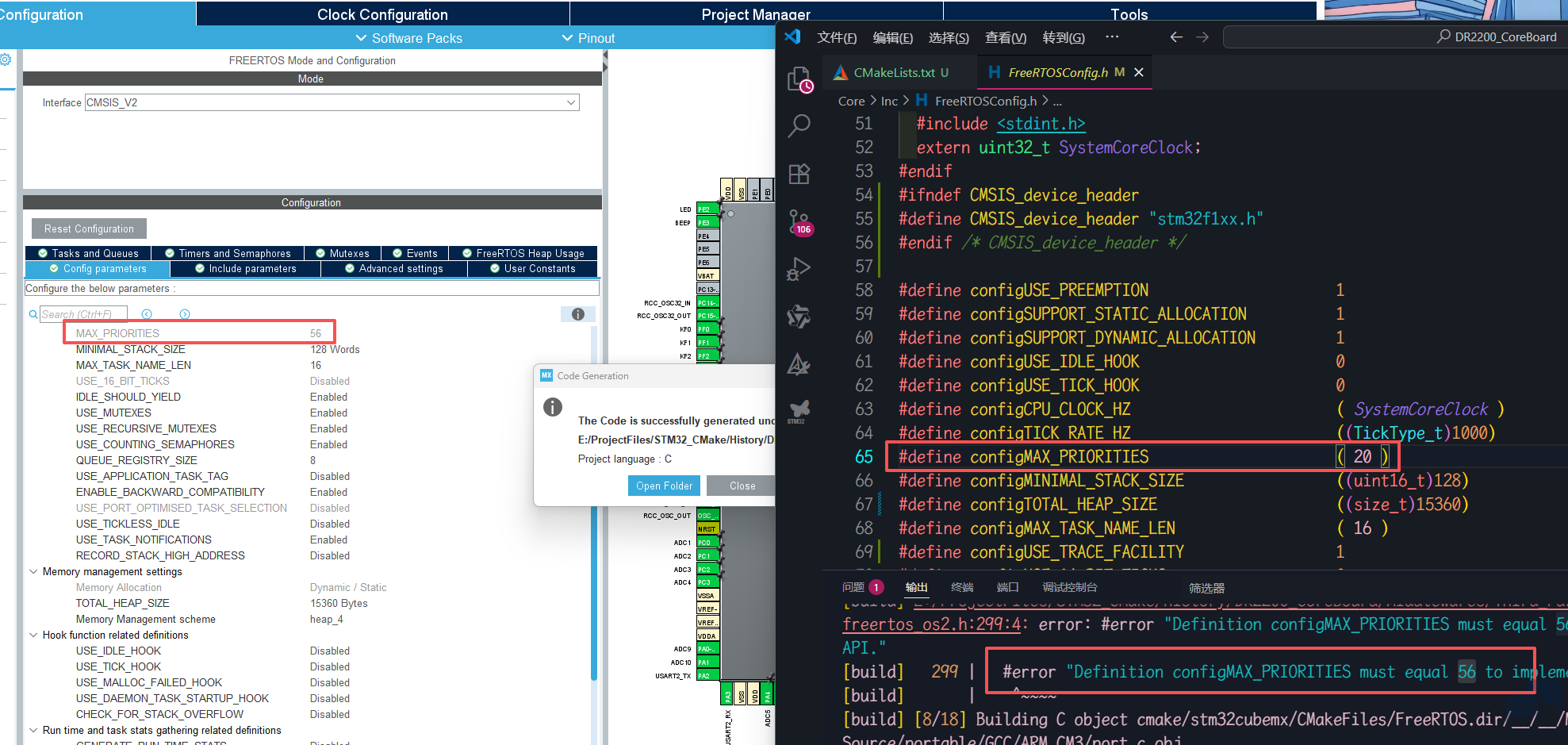Click Close in Code Generation dialog
This screenshot has width=1568, height=745.
[742, 486]
